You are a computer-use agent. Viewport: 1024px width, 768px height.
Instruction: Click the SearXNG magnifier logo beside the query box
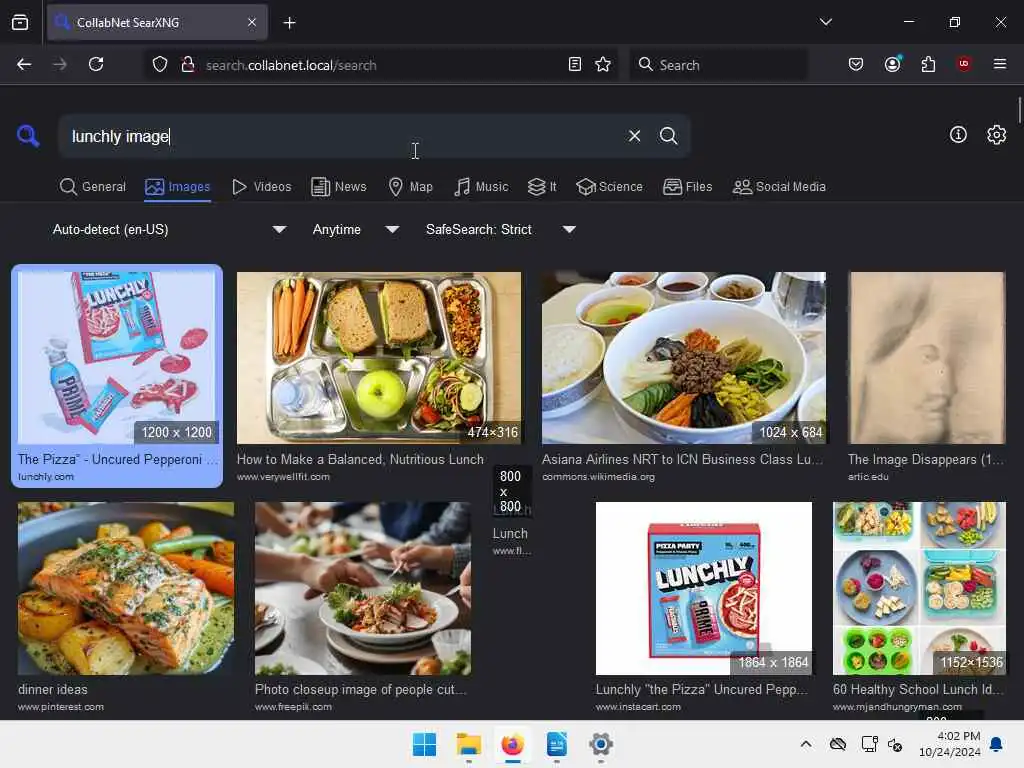coord(28,136)
